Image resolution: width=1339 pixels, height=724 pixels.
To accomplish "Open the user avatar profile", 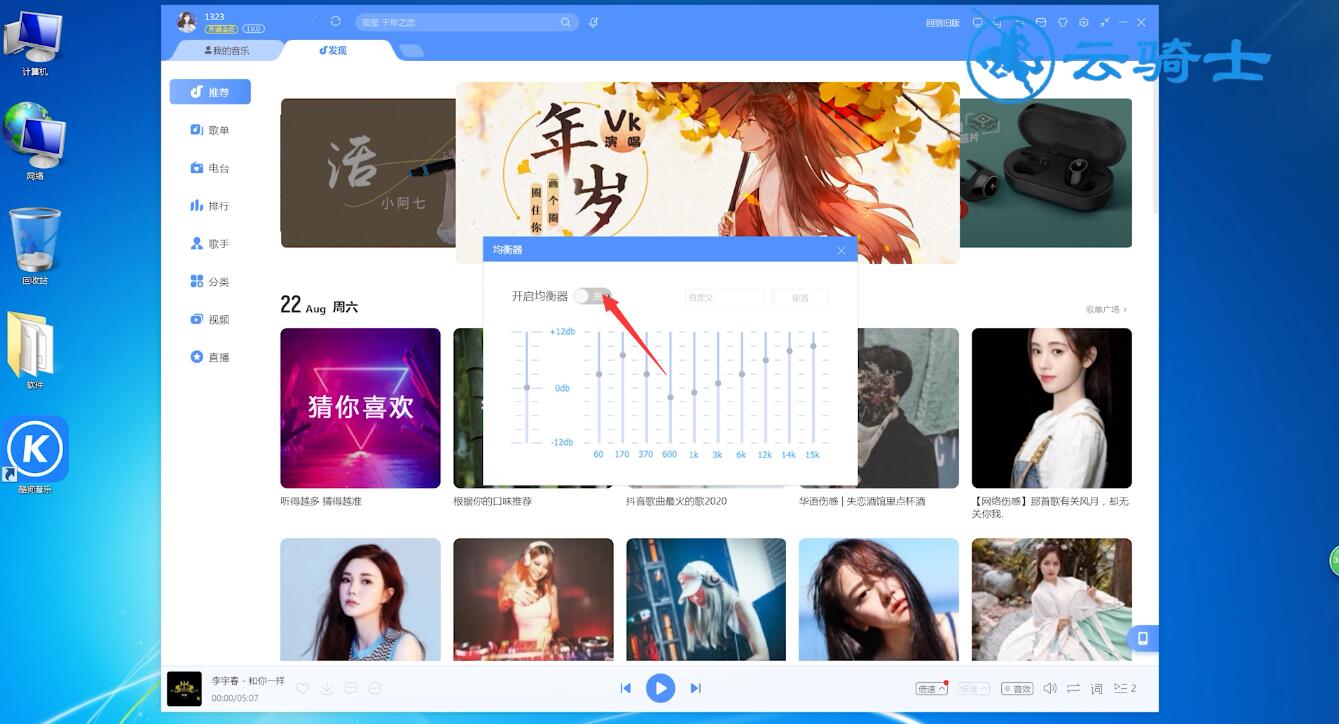I will [x=187, y=22].
